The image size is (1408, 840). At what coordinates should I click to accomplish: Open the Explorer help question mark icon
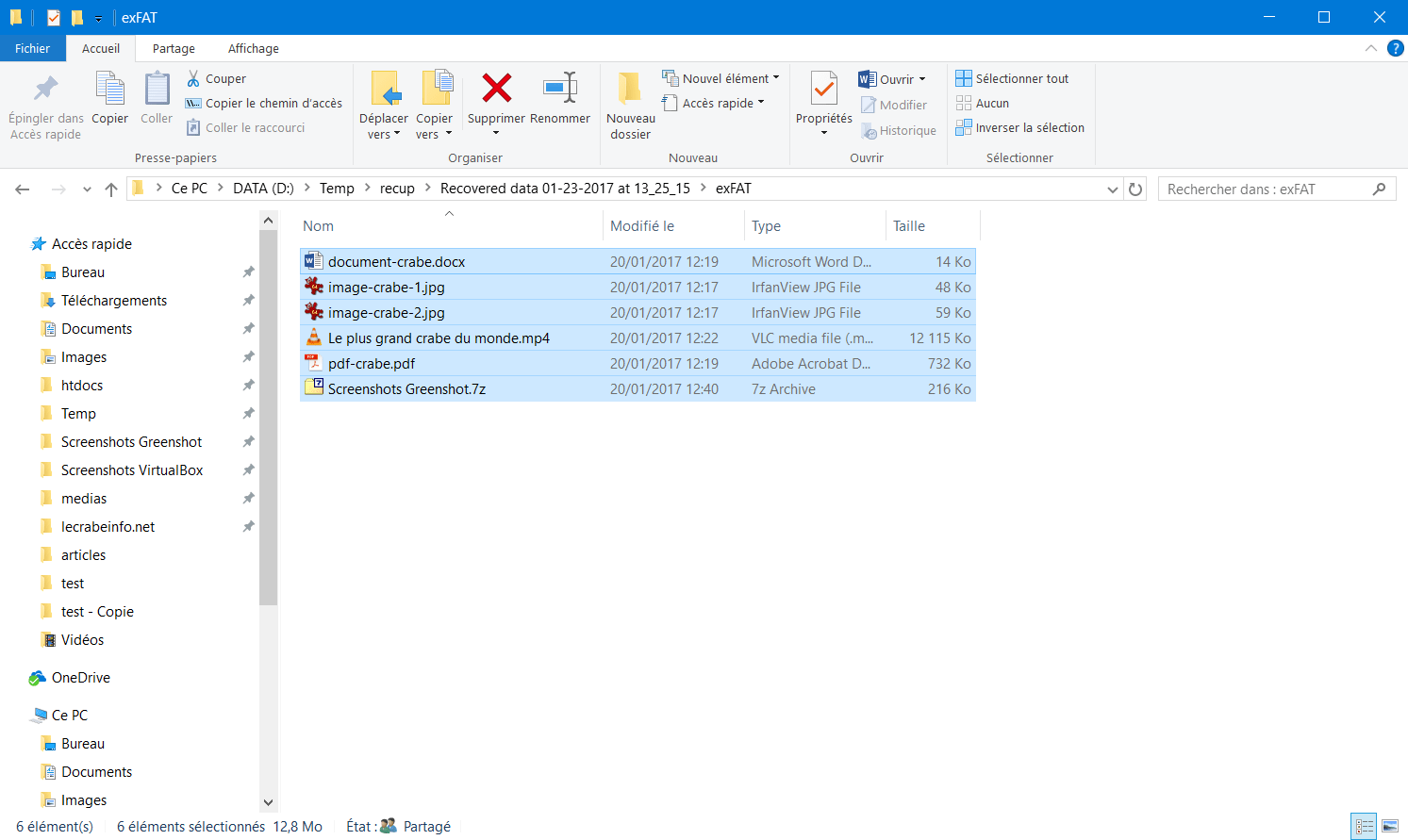click(1395, 49)
